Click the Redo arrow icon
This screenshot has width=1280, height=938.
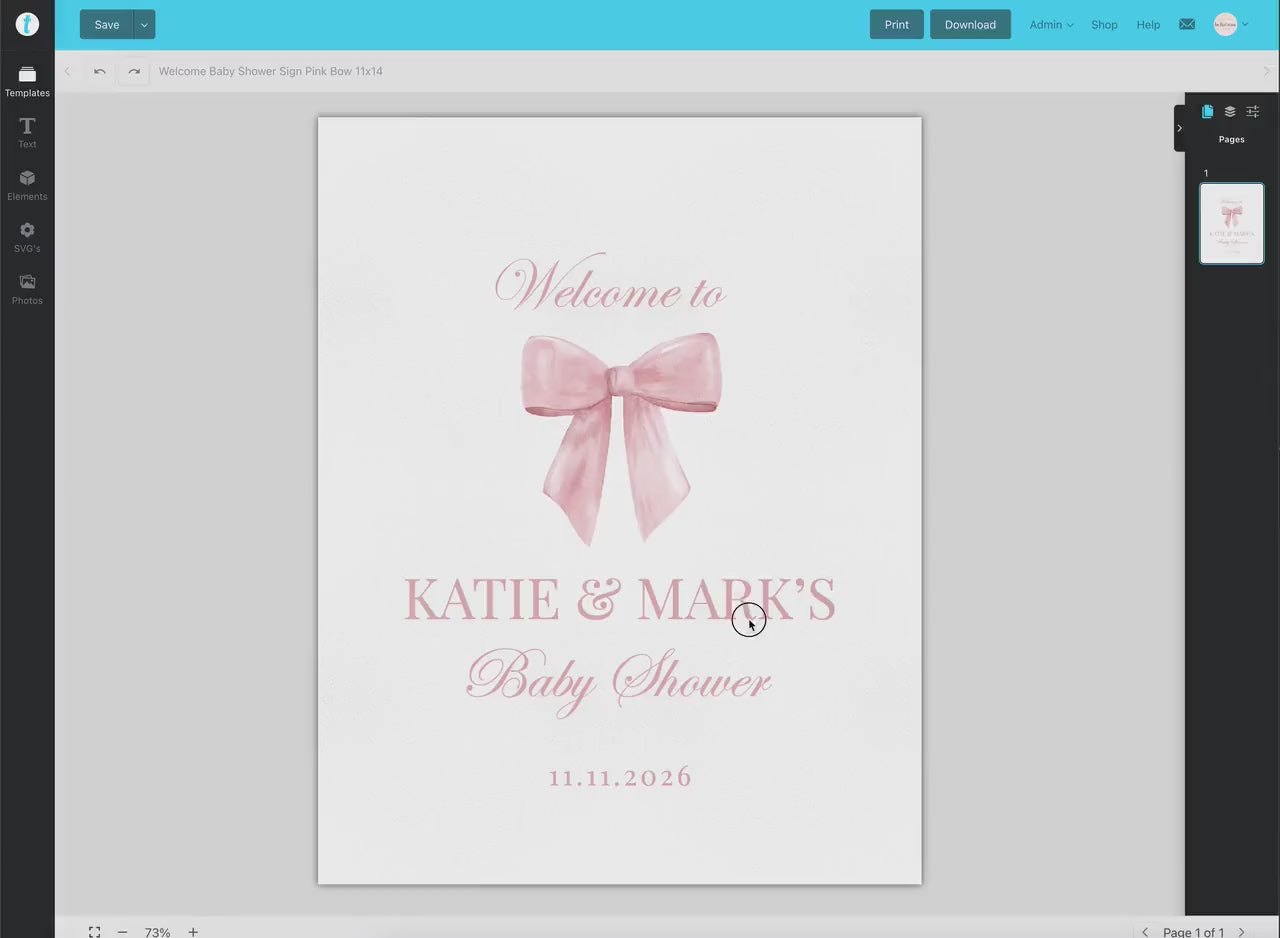pos(134,71)
